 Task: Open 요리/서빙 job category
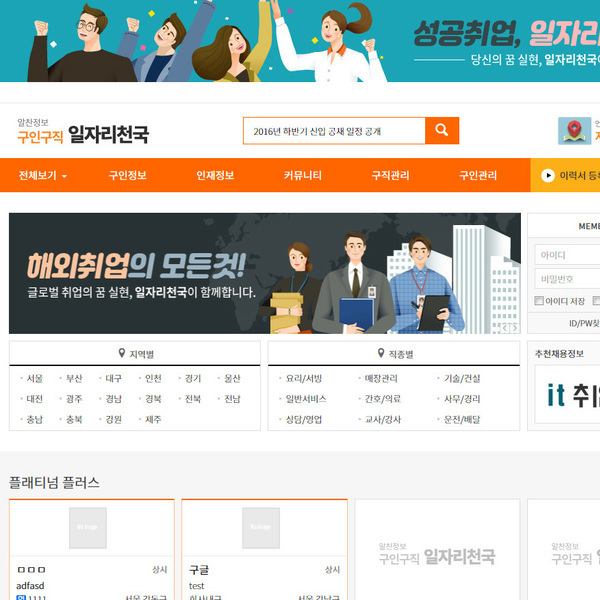point(304,378)
